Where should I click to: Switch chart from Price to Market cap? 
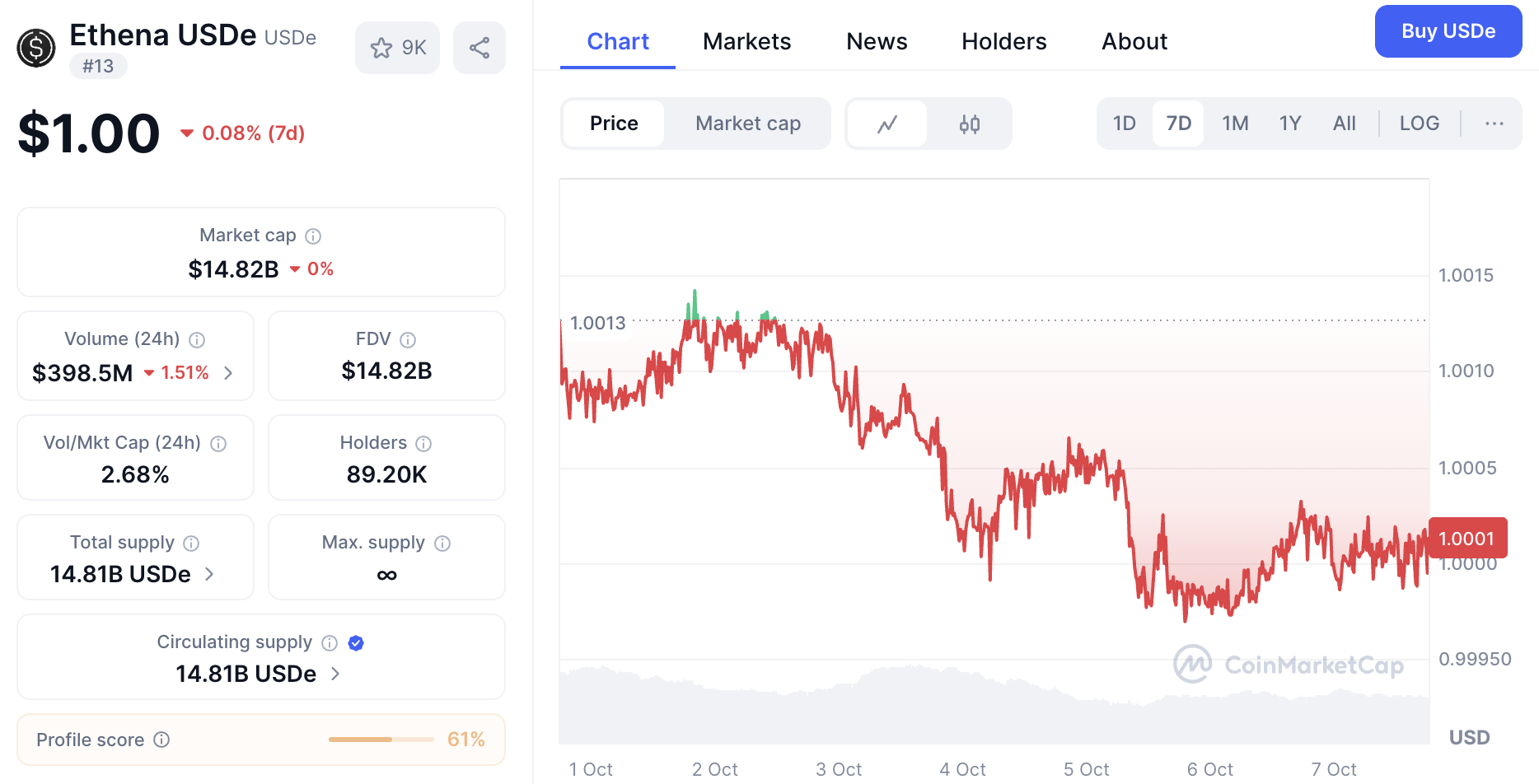click(747, 124)
